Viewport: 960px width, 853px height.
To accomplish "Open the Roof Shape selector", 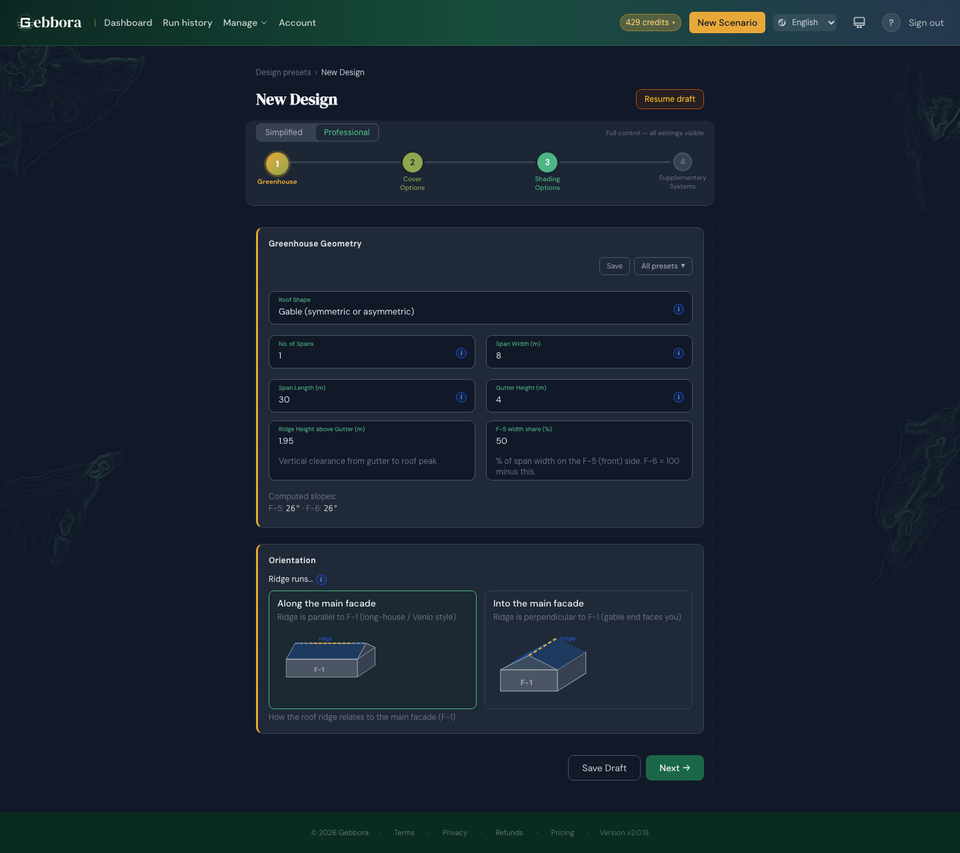I will pos(480,308).
